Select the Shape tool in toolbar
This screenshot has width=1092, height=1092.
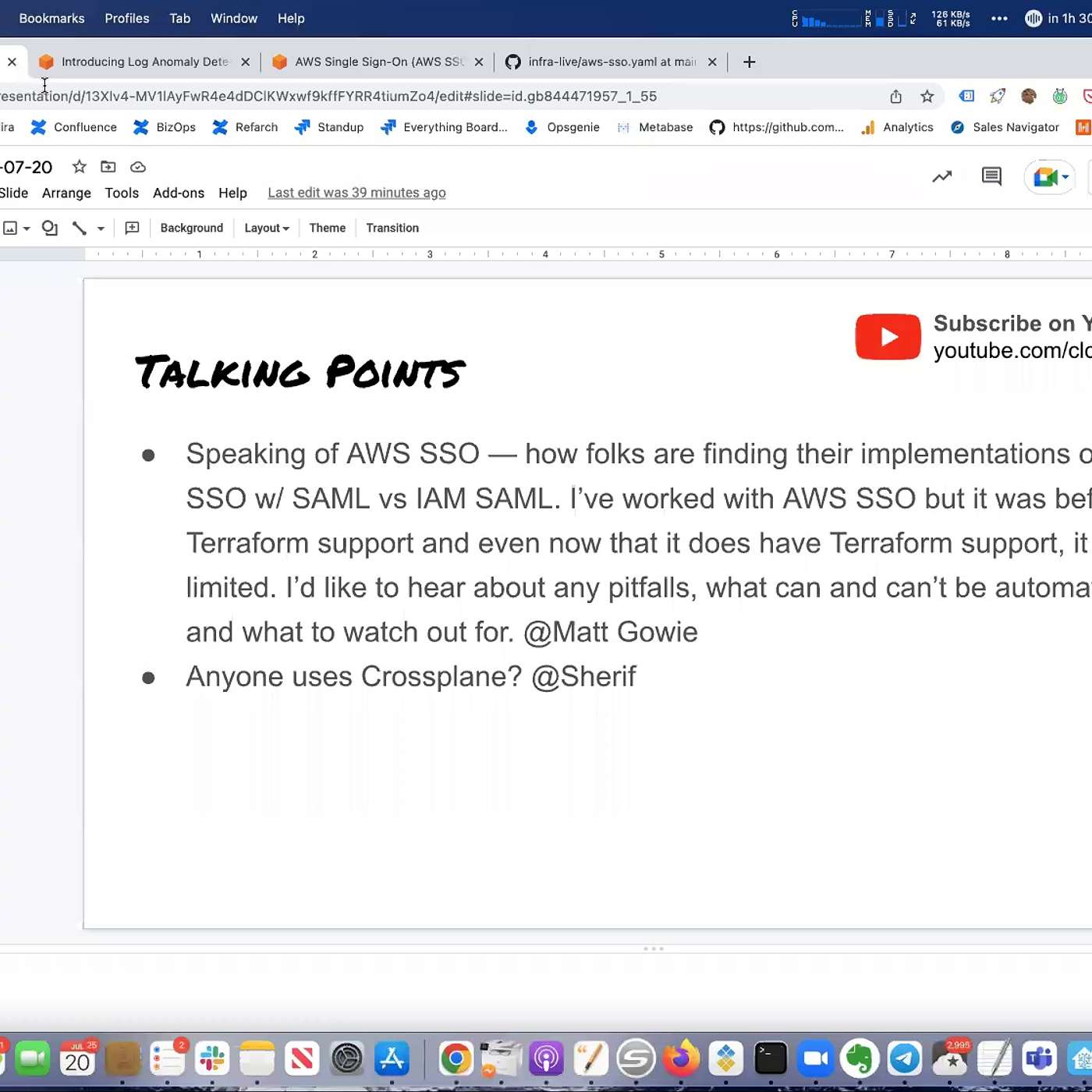coord(50,228)
